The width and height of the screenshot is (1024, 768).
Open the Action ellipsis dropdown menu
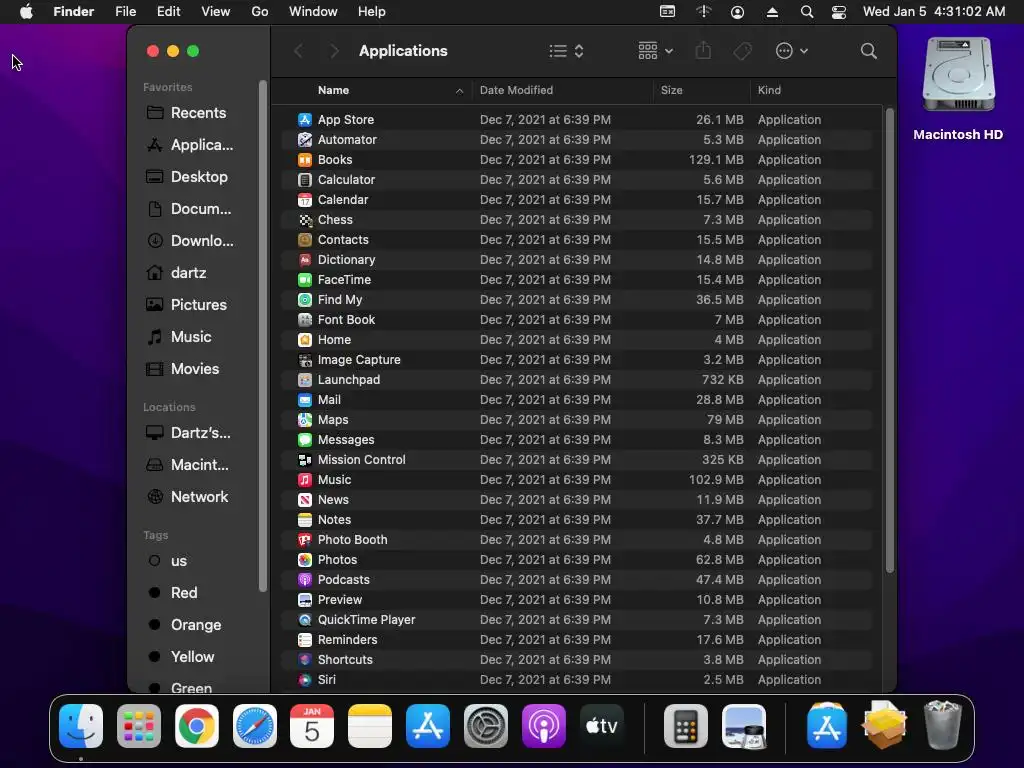[x=792, y=51]
